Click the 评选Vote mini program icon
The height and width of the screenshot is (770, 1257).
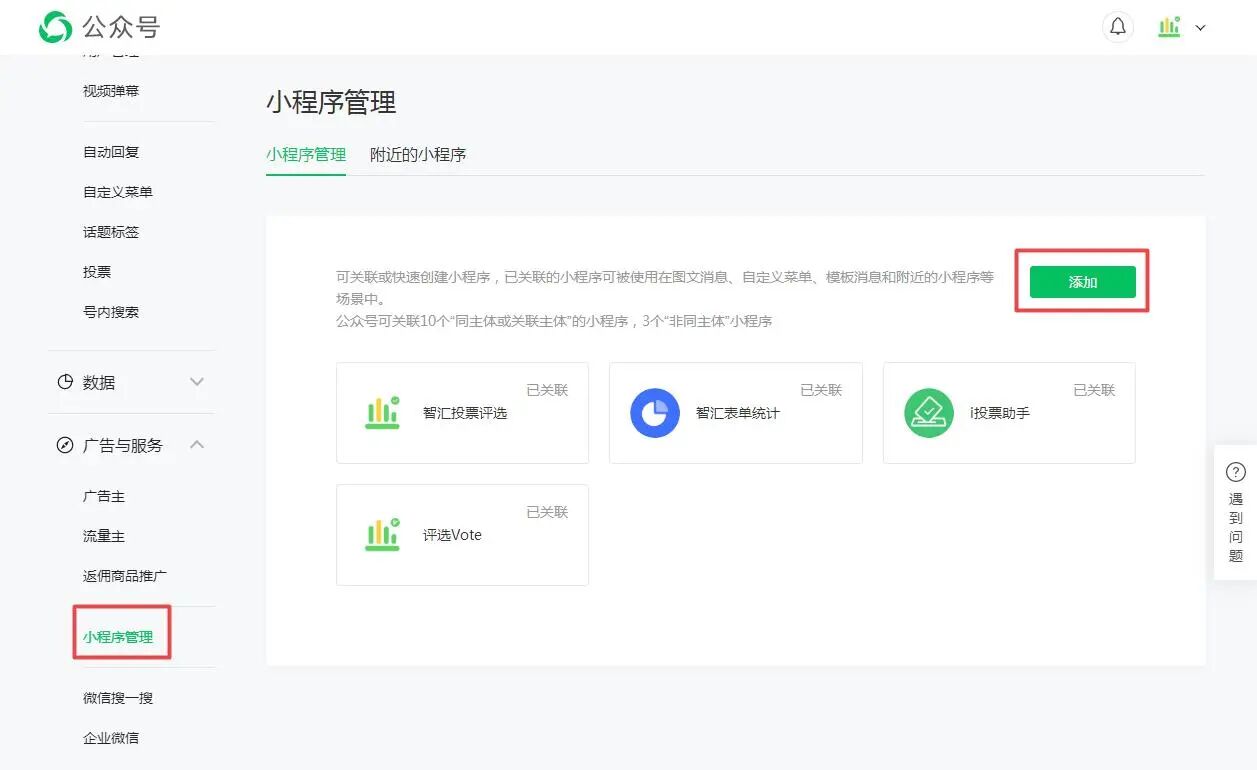382,535
